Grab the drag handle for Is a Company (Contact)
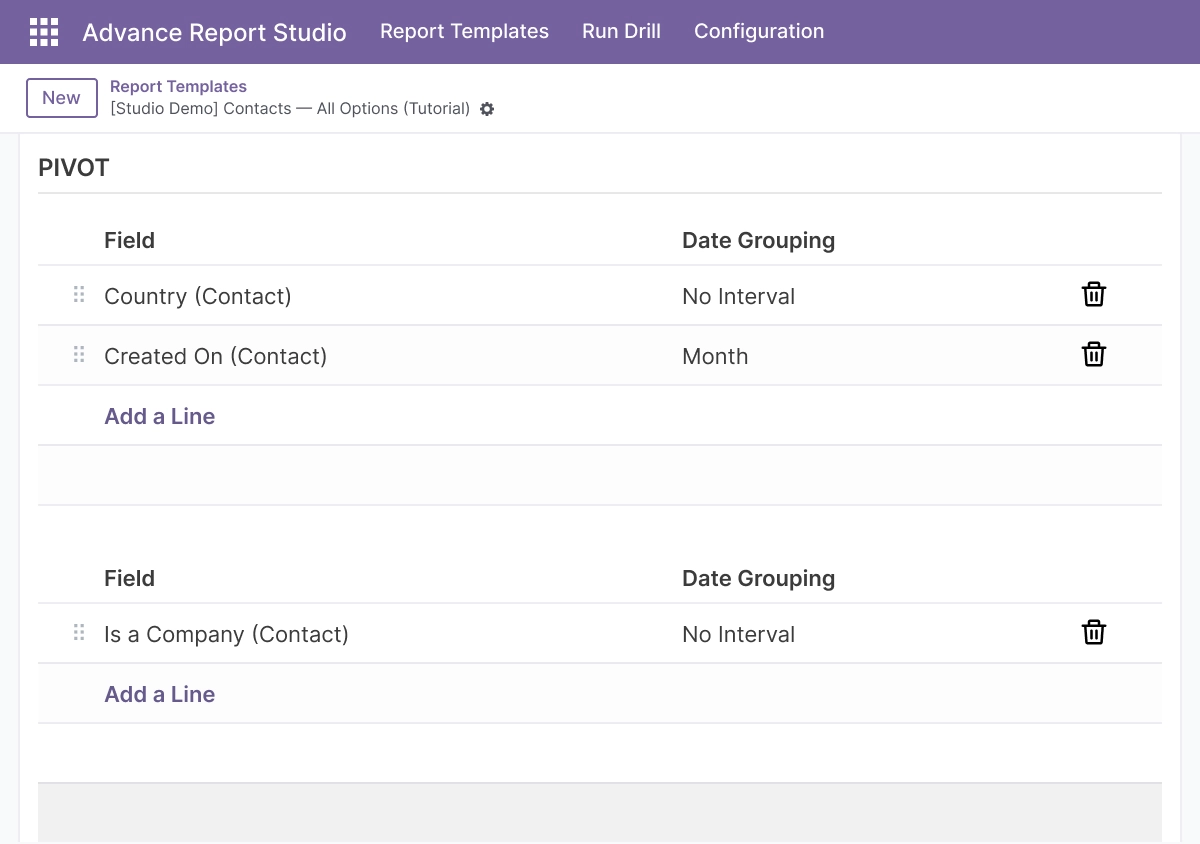Viewport: 1200px width, 844px height. click(x=79, y=633)
